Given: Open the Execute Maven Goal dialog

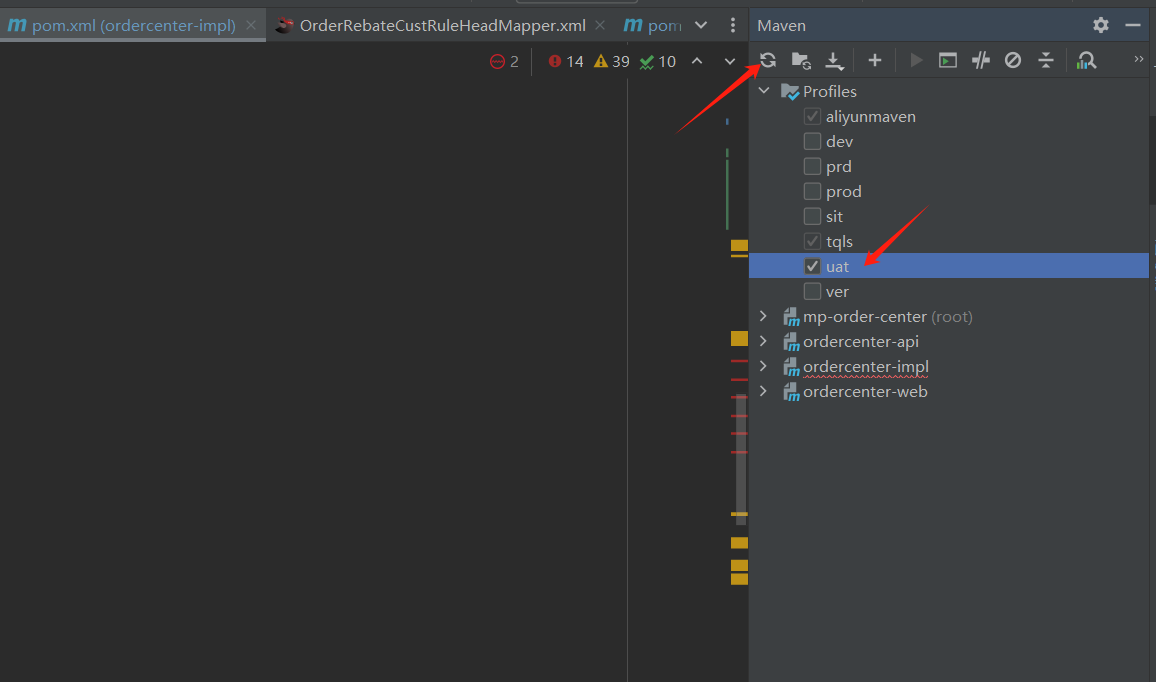Looking at the screenshot, I should point(947,60).
